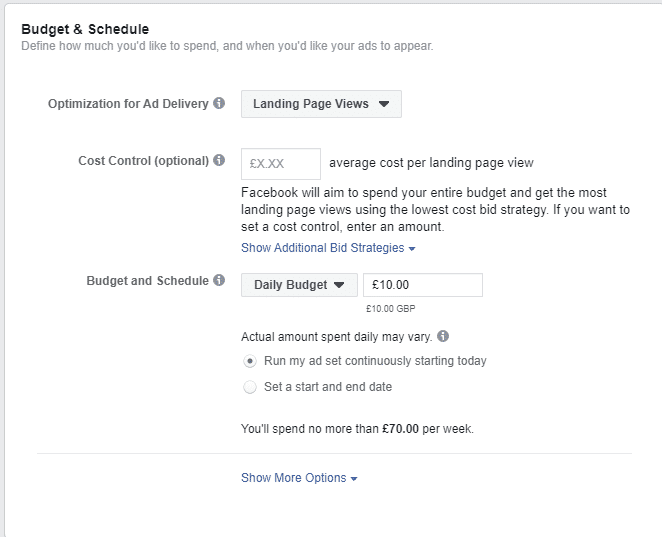The image size is (662, 537).
Task: Click the 'Budget & Schedule' section heading
Action: [x=85, y=29]
